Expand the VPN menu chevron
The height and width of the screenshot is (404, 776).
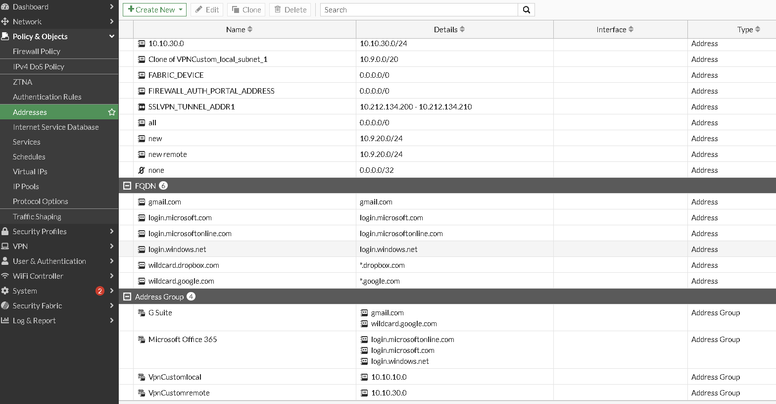point(111,246)
